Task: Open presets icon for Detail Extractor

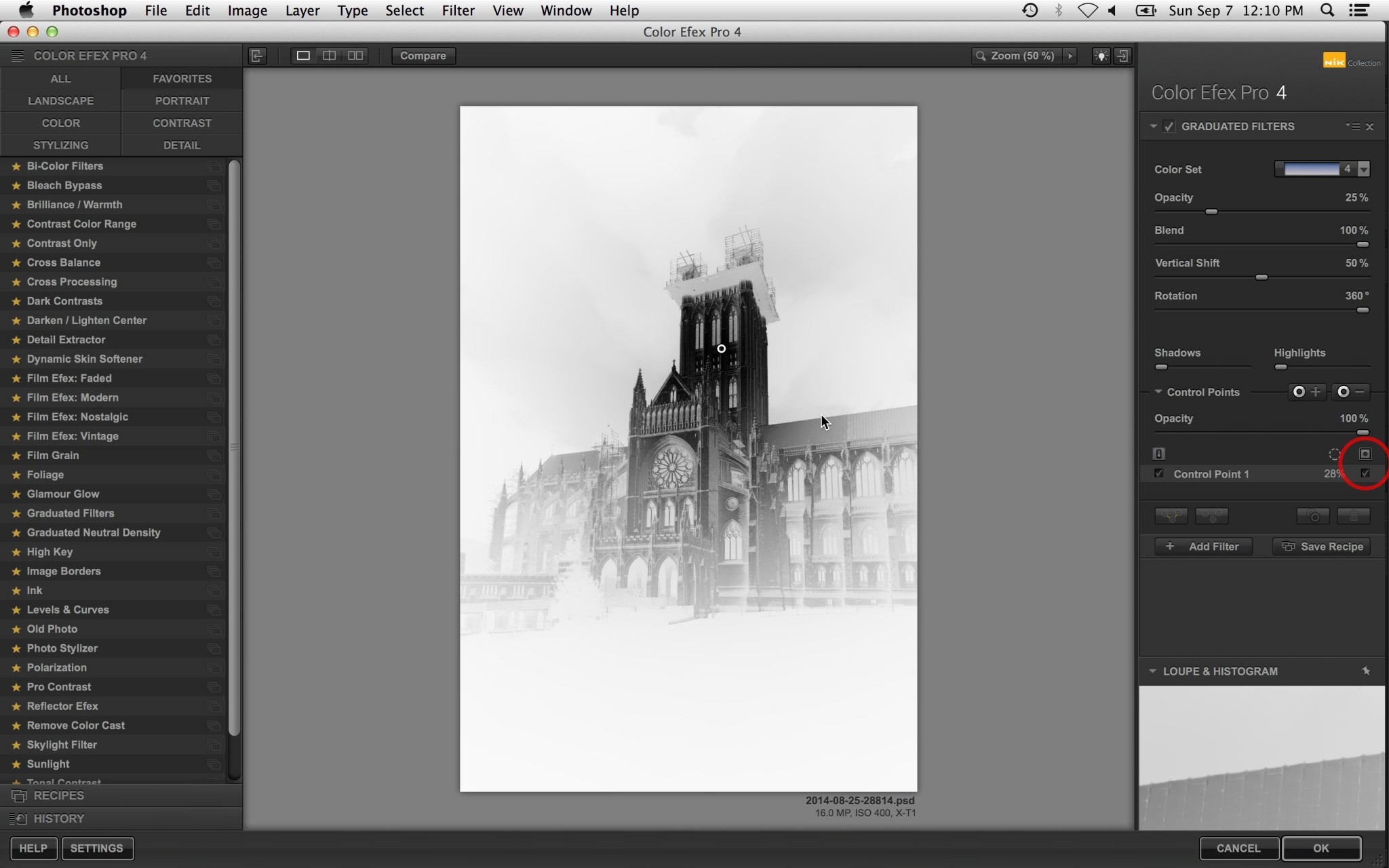Action: point(214,340)
